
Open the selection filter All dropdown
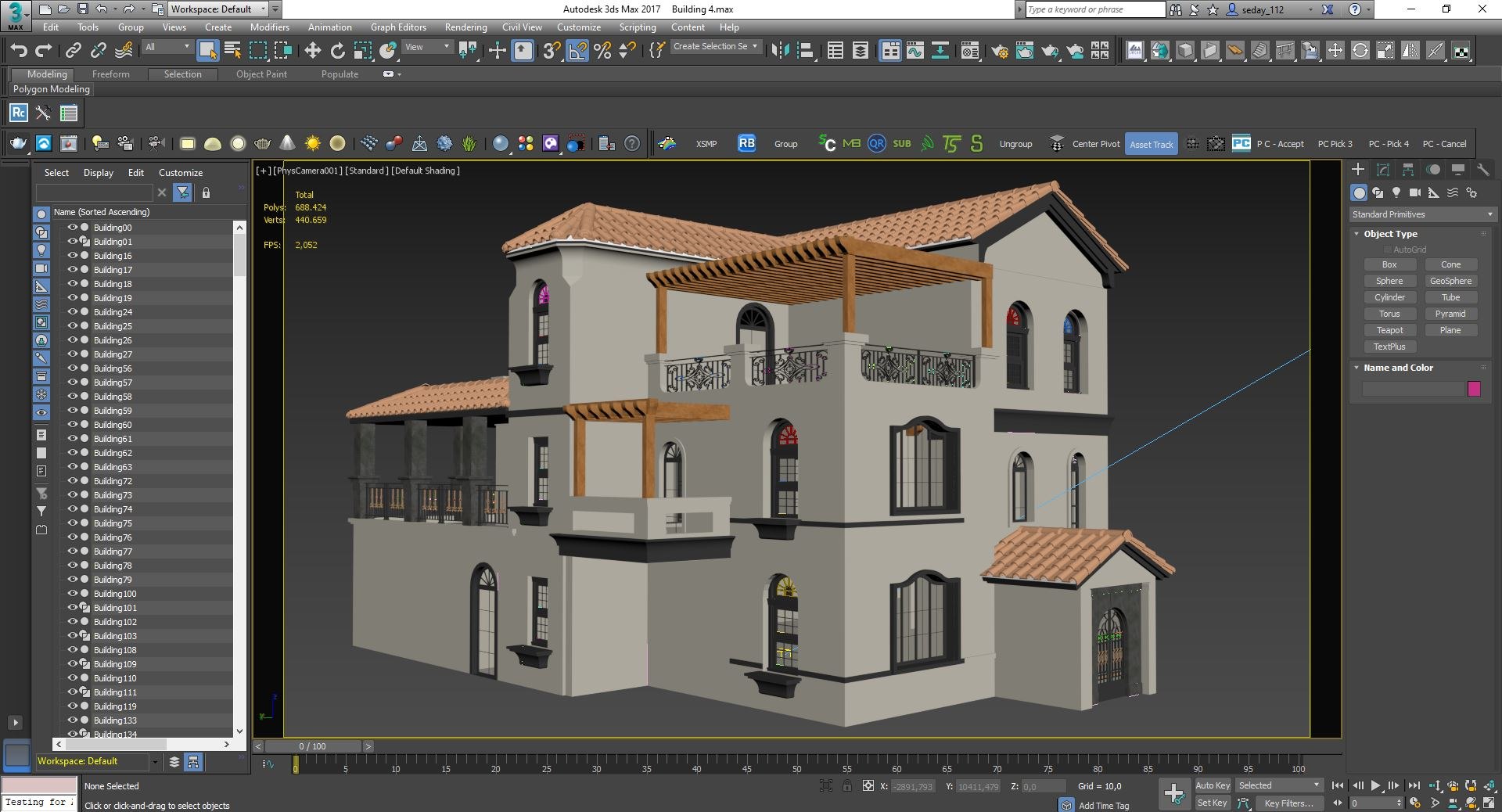[x=167, y=47]
